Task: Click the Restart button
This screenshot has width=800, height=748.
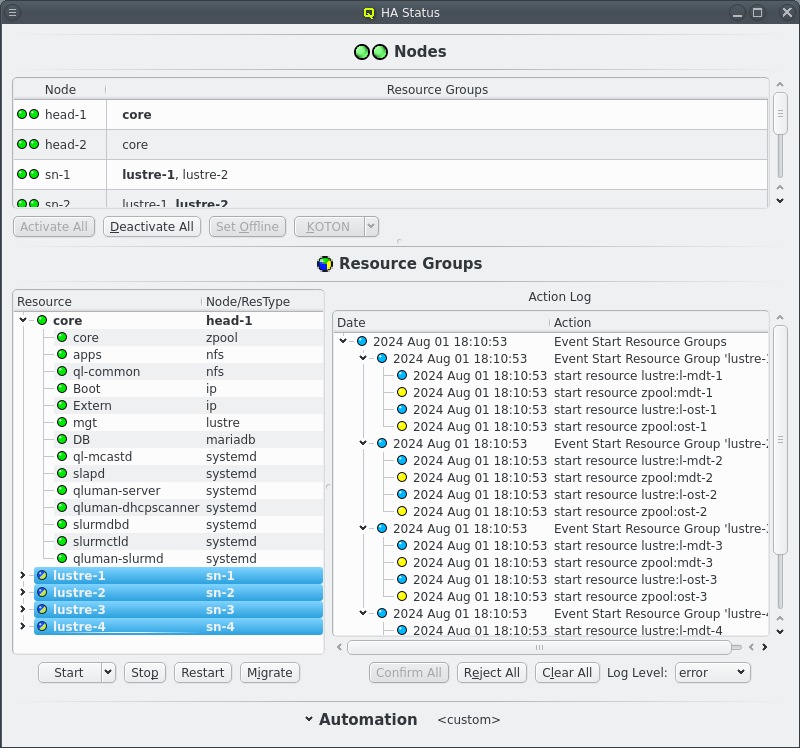Action: (x=203, y=672)
